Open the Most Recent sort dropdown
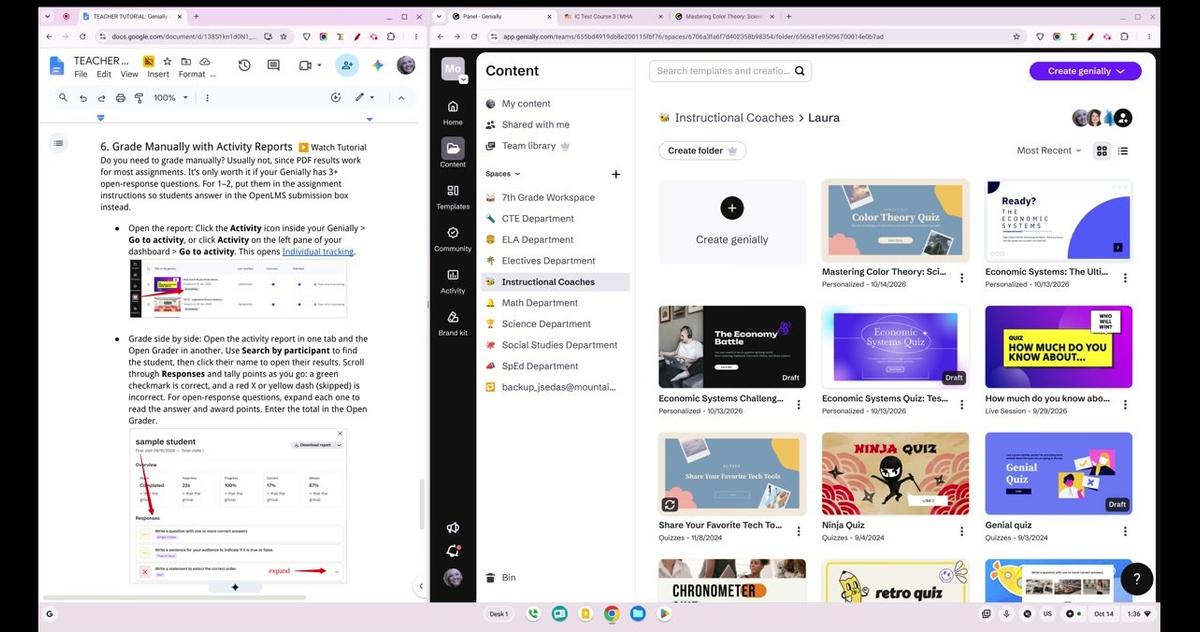This screenshot has width=1200, height=632. click(1049, 151)
